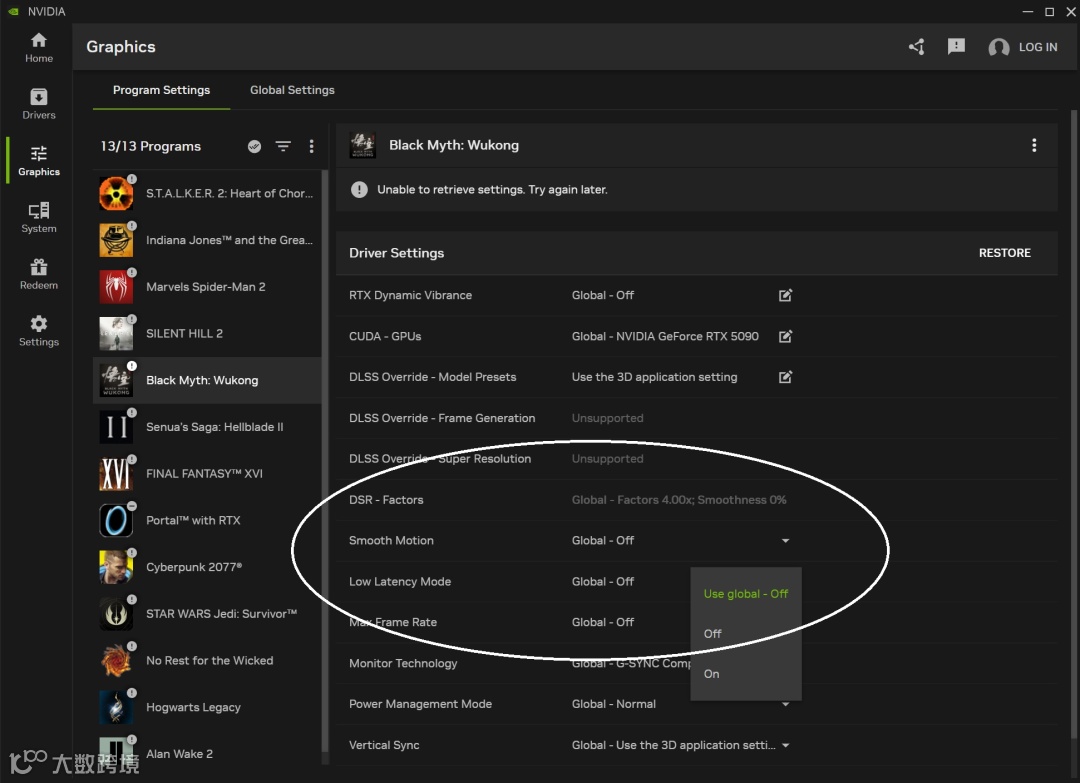
Task: Click the SILENT HILL 2 game icon
Action: coord(116,333)
